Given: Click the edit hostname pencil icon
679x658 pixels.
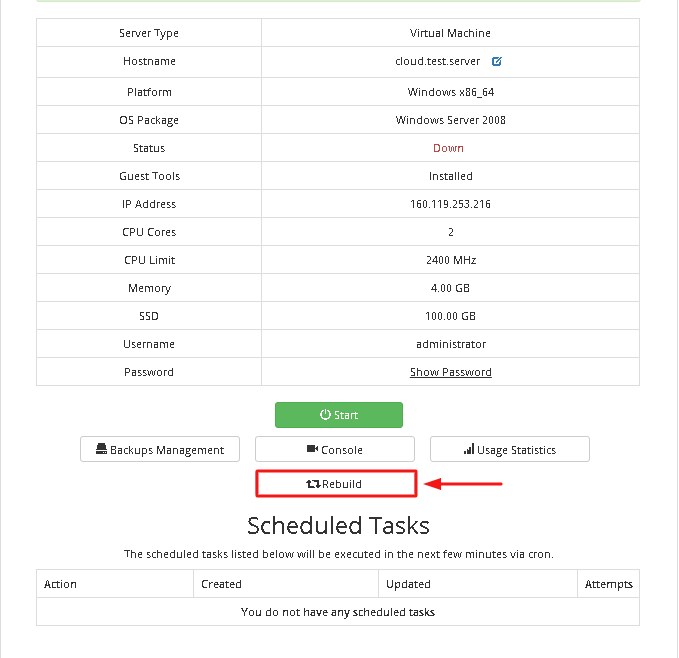Looking at the screenshot, I should click(497, 61).
